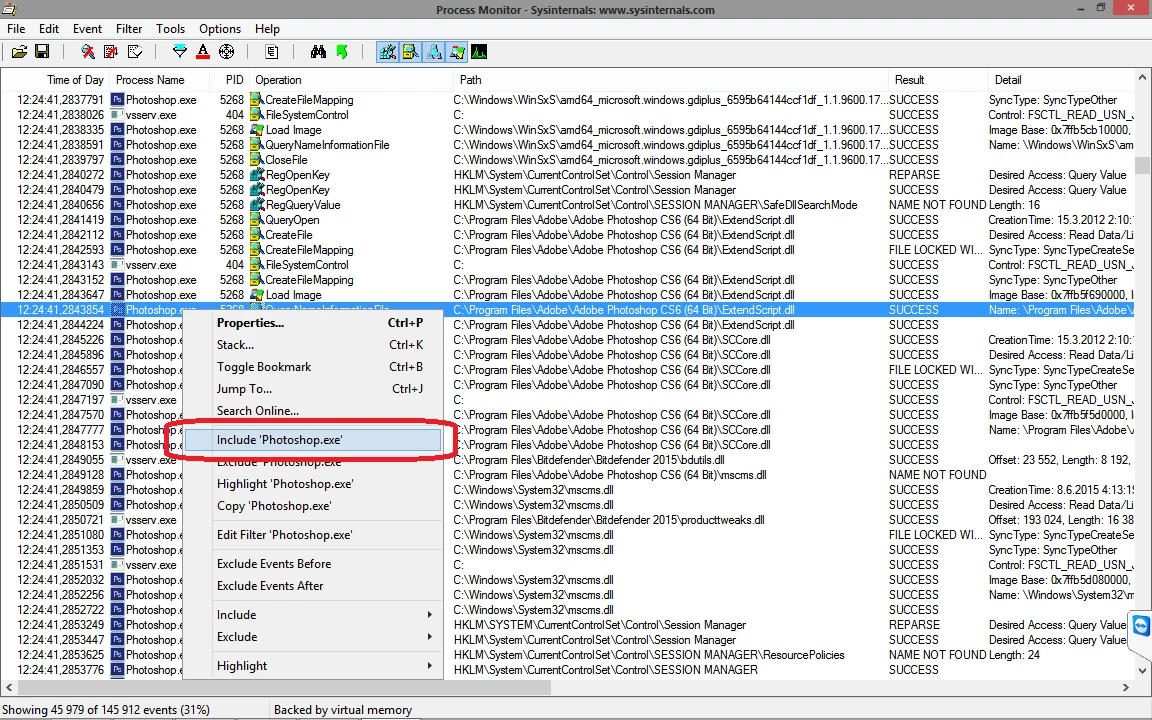Viewport: 1152px width, 720px height.
Task: Click the Open log file toolbar icon
Action: [20, 51]
